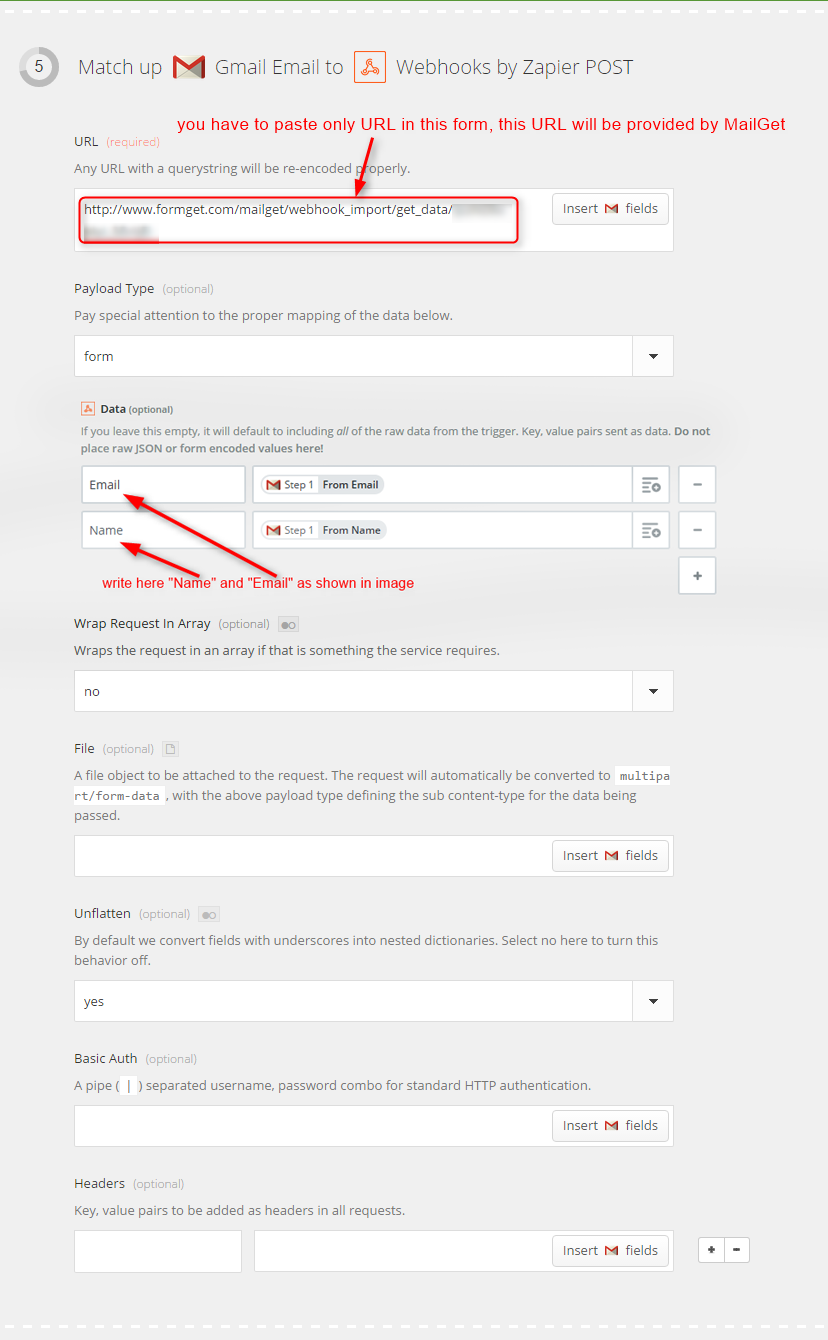828x1340 pixels.
Task: Click the Gmail icon in the From Name pill
Action: (273, 530)
